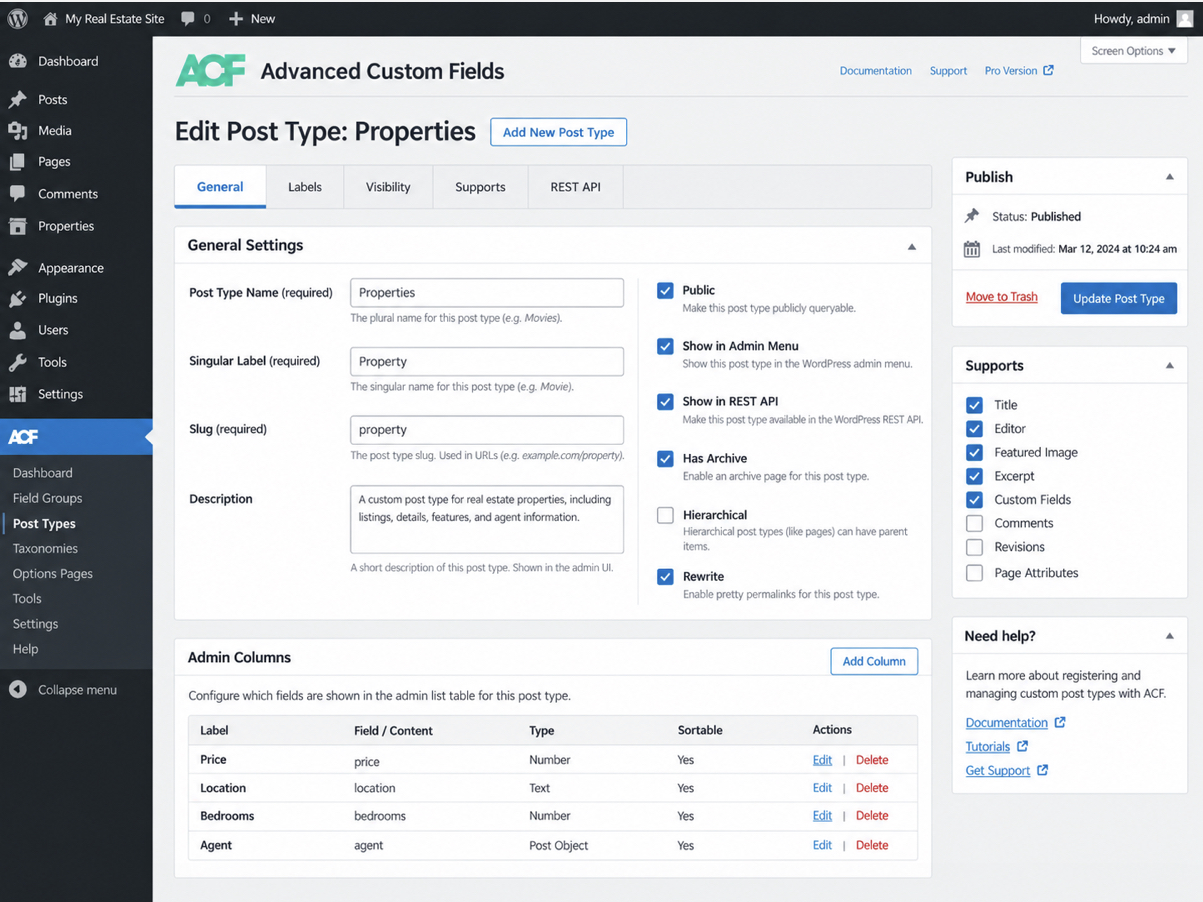The height and width of the screenshot is (902, 1203).
Task: Click external link icon next to Pro Version
Action: click(1048, 70)
